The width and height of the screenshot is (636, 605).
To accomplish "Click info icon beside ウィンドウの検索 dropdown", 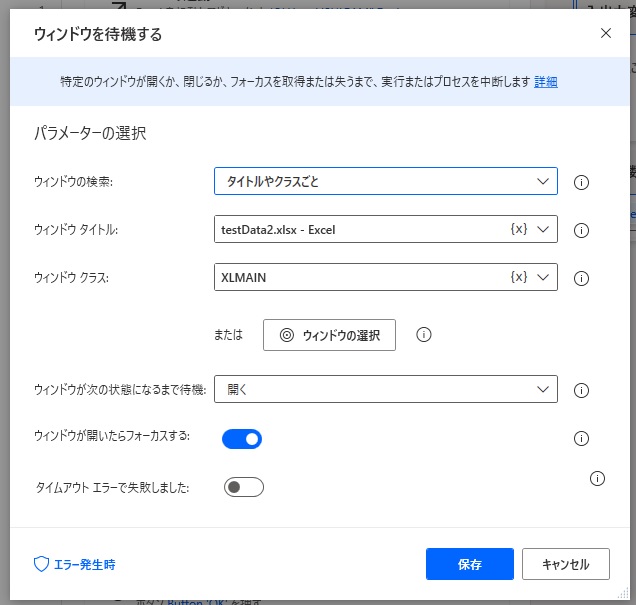I will pos(581,182).
